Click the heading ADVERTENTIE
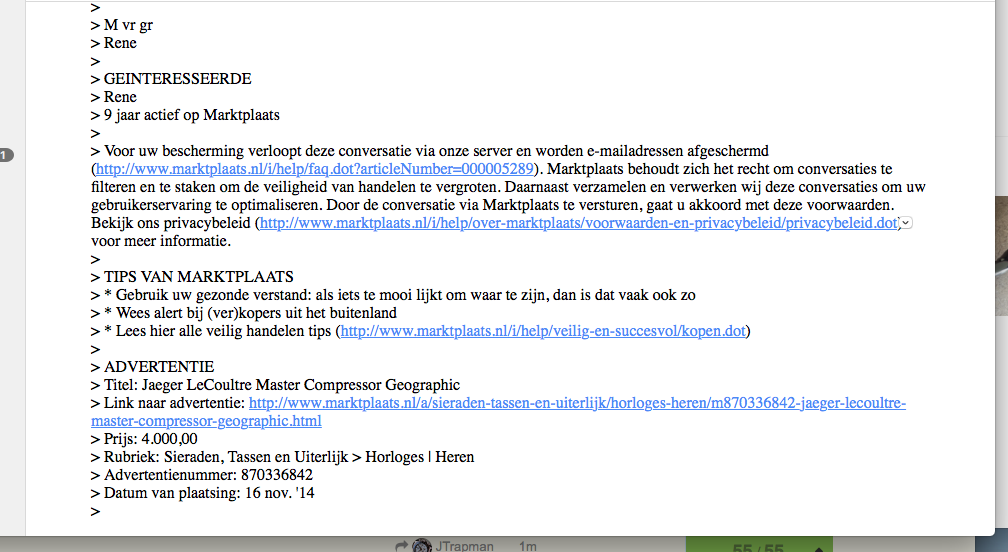Image resolution: width=1008 pixels, height=552 pixels. click(x=159, y=367)
